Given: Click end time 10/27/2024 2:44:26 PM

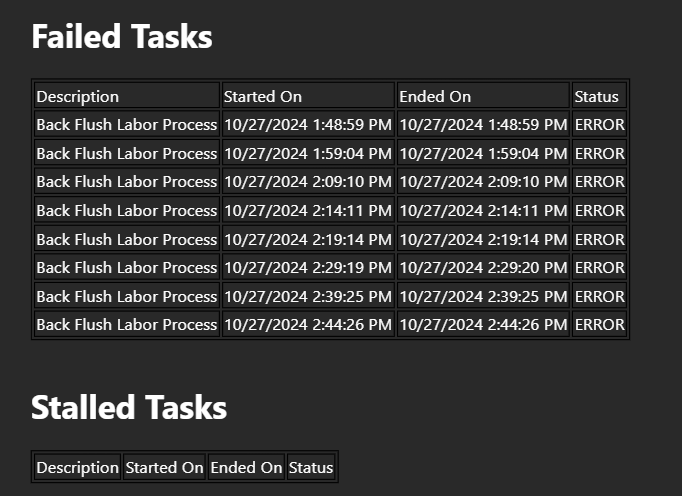Looking at the screenshot, I should 483,325.
